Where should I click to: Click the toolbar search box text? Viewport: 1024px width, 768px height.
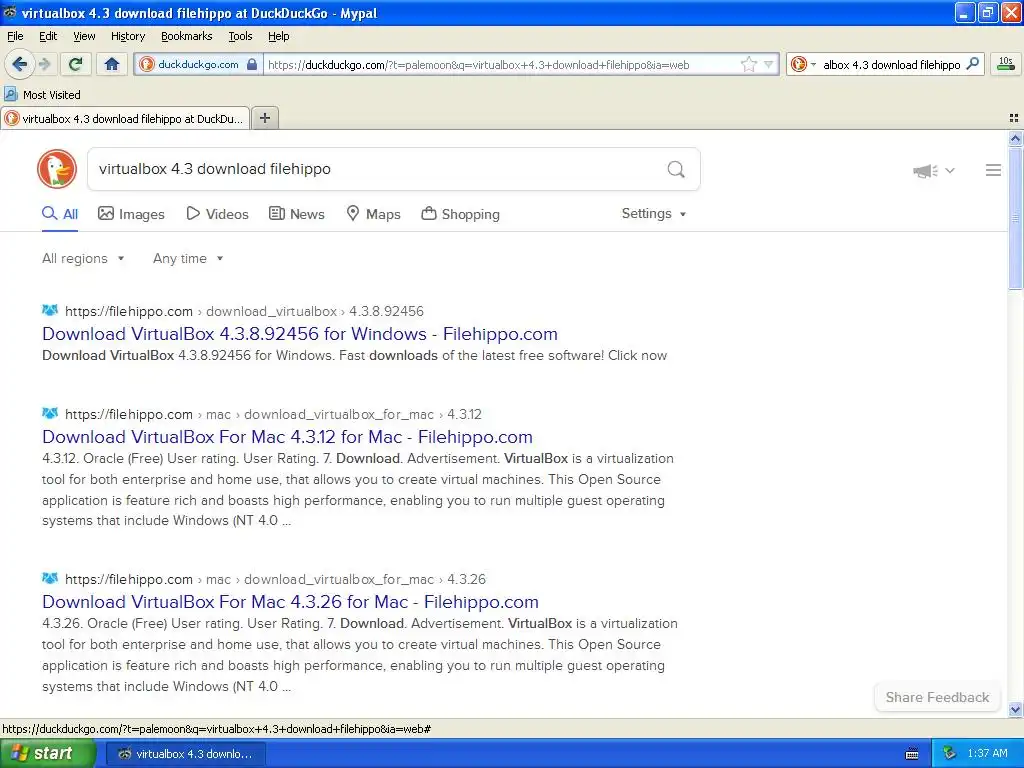pos(891,65)
